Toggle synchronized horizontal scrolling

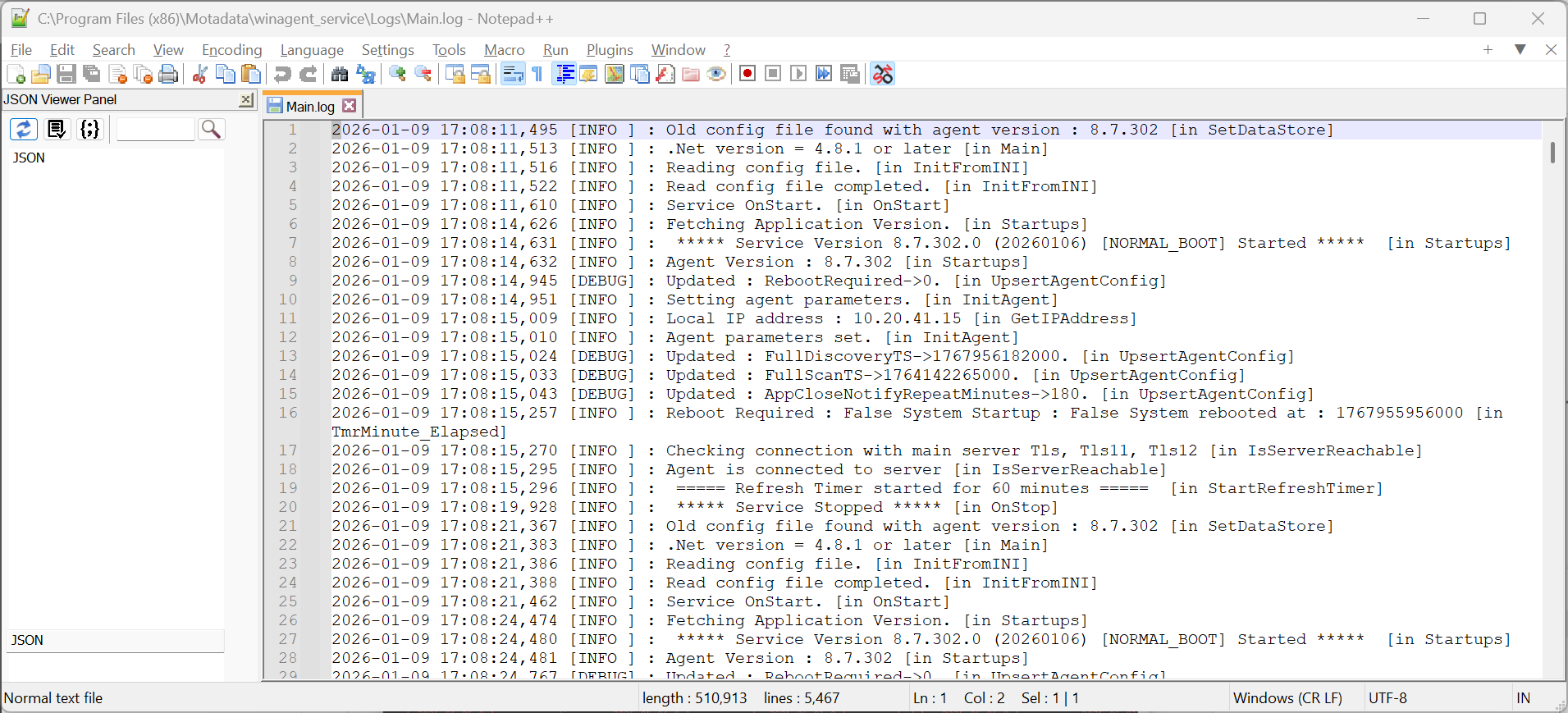[x=480, y=75]
